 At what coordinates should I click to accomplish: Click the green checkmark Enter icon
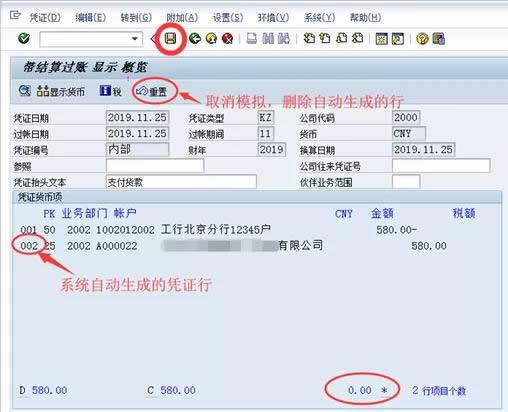[x=24, y=39]
